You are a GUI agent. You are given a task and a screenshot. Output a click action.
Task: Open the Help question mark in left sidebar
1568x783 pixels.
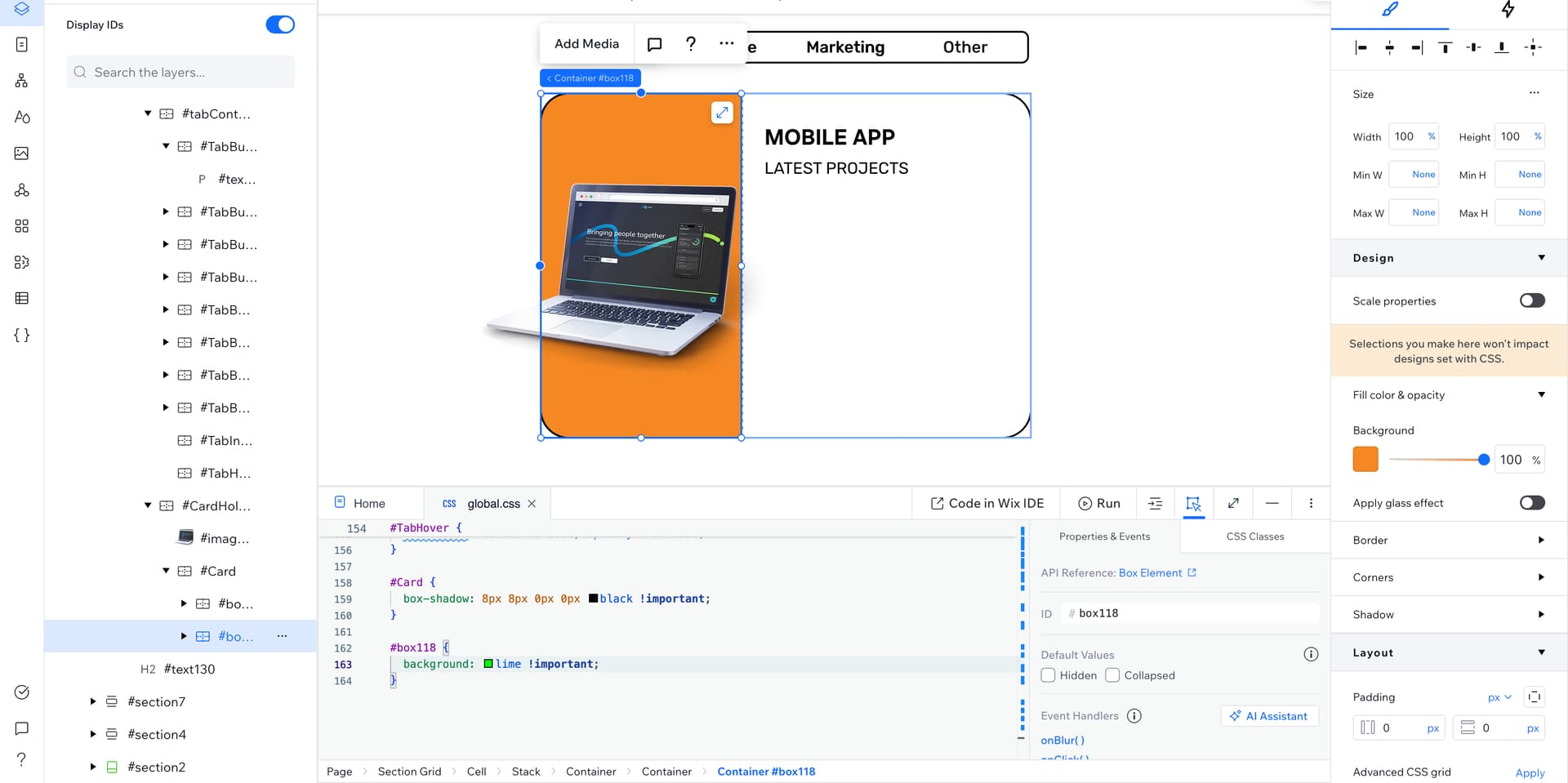[22, 759]
